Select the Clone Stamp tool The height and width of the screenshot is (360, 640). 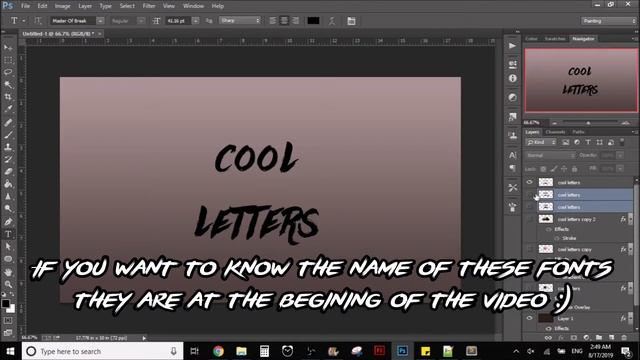[8, 147]
